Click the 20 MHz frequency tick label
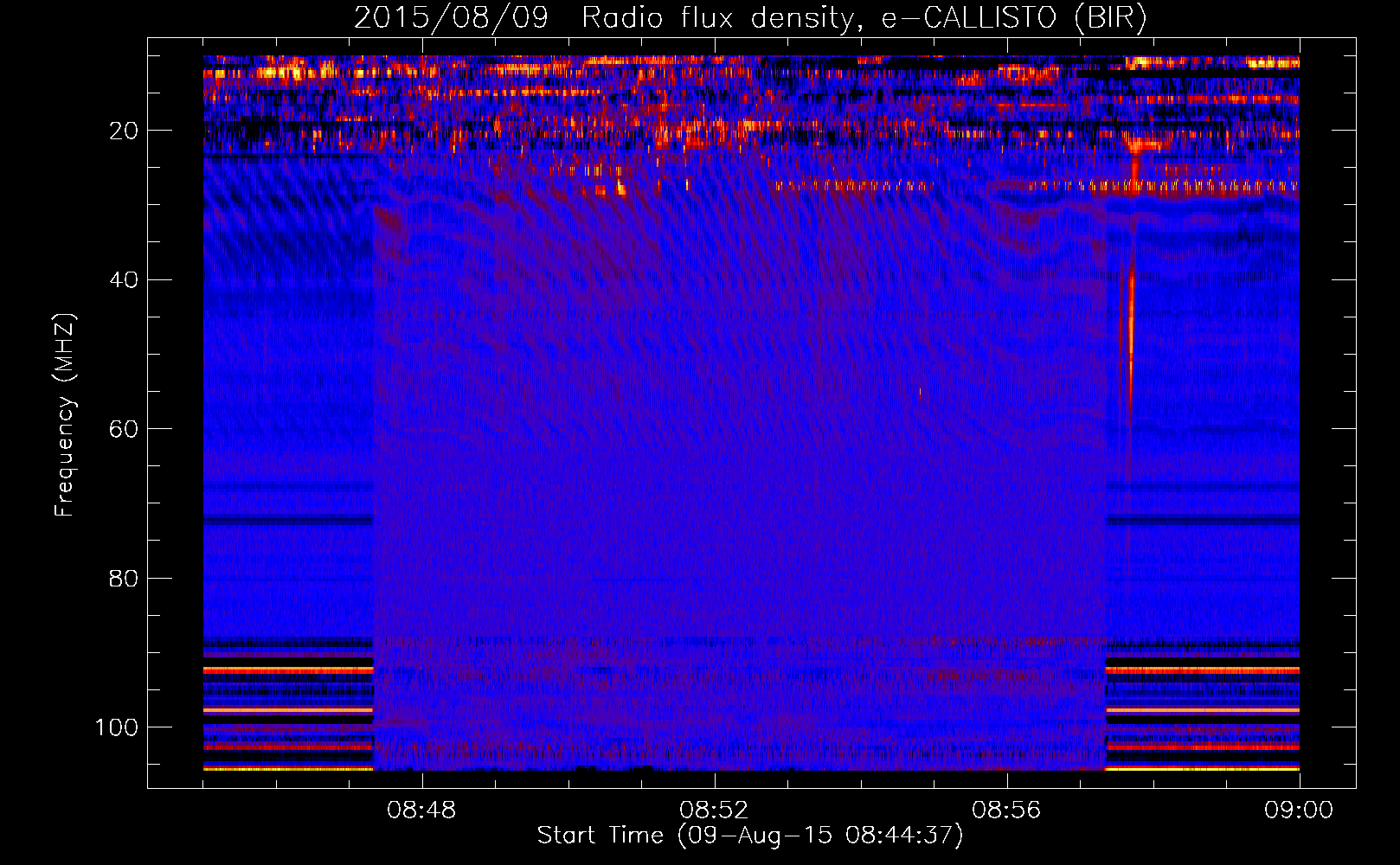This screenshot has height=865, width=1400. (x=124, y=131)
